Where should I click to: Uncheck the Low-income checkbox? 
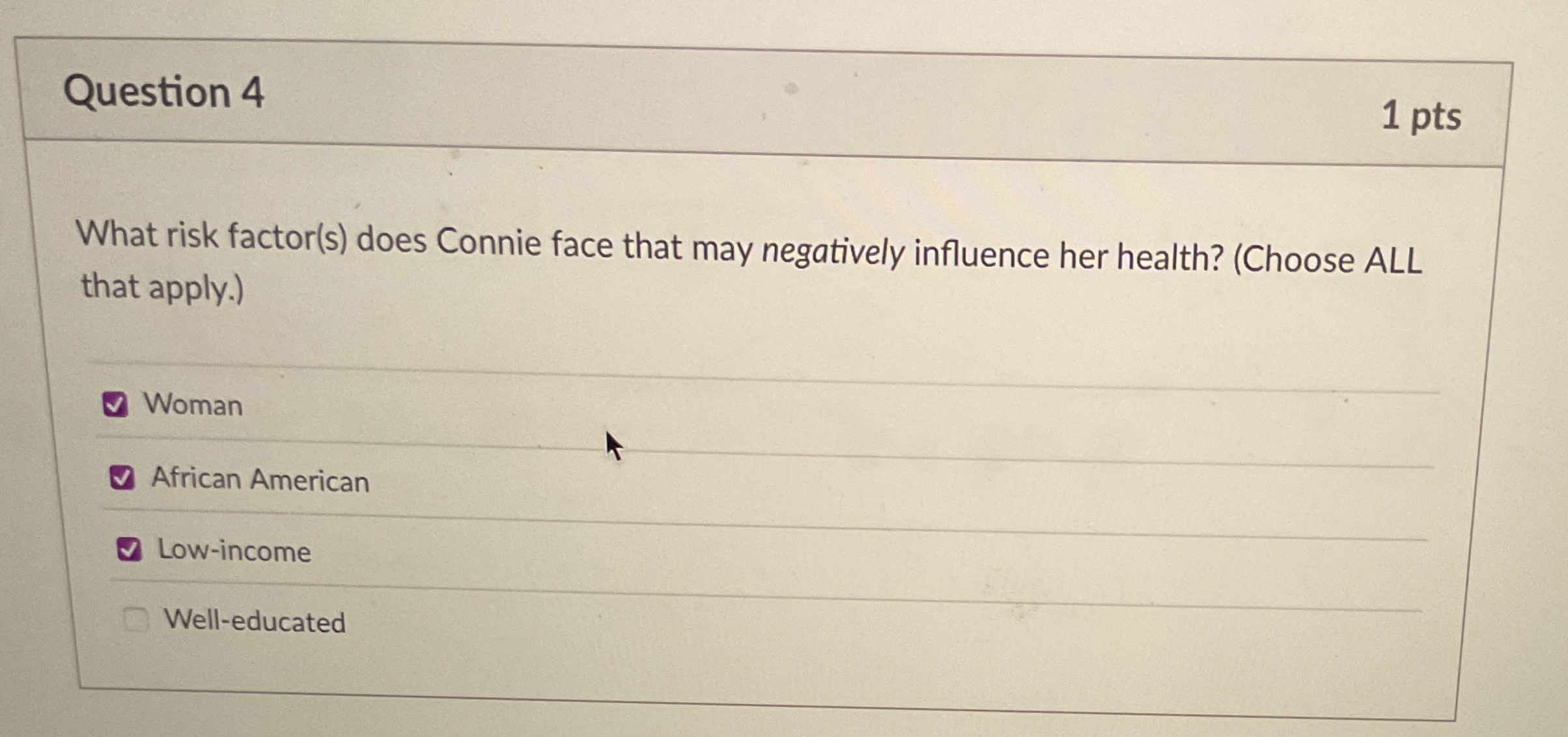click(x=129, y=549)
